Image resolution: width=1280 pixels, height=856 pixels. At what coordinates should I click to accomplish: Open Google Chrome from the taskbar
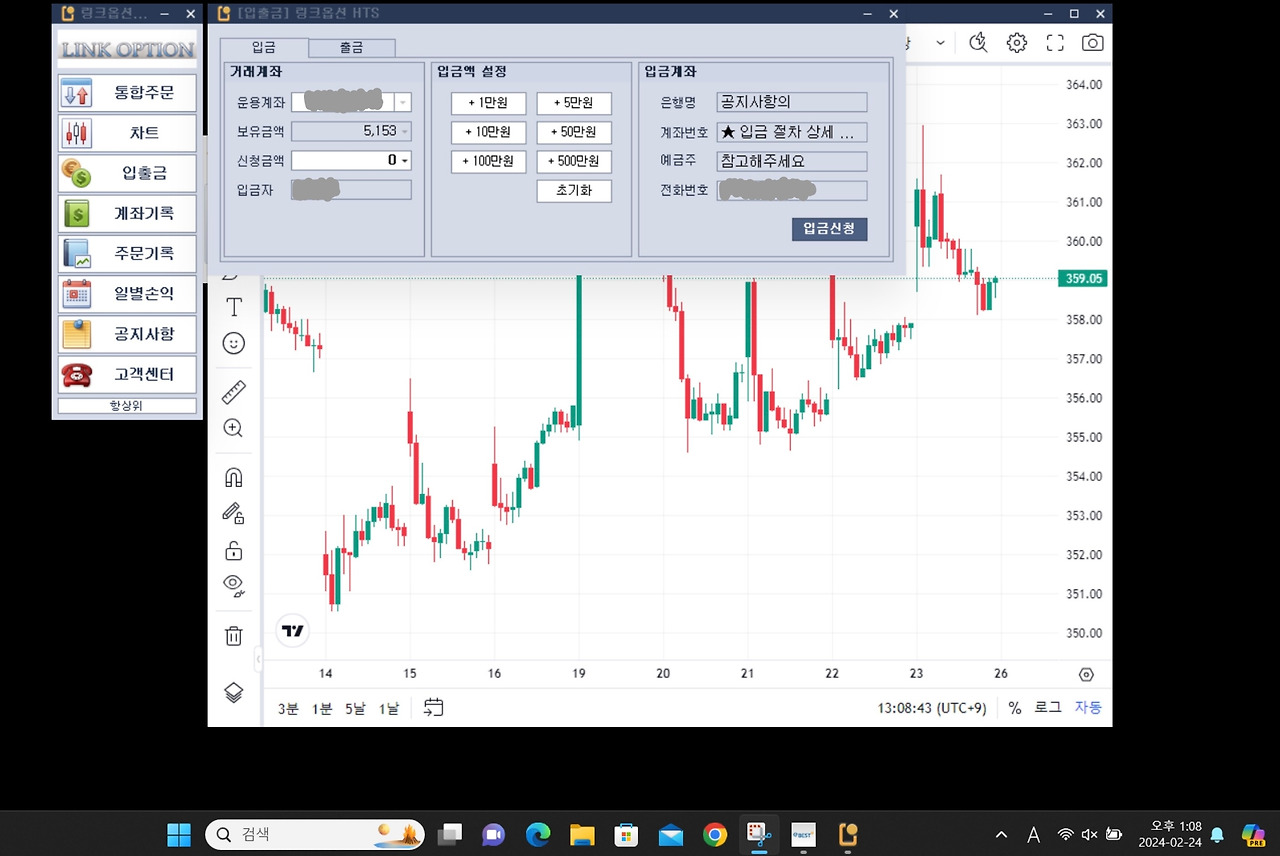(x=714, y=834)
